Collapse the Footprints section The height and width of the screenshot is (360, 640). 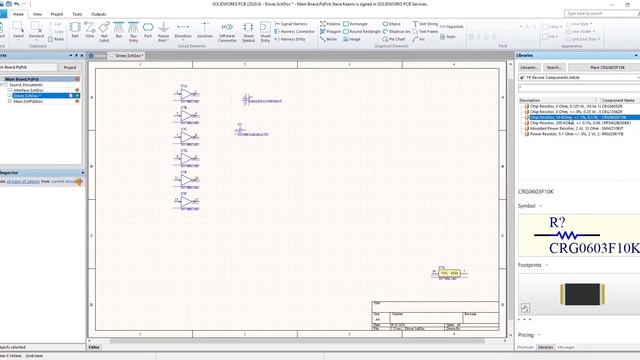(547, 265)
